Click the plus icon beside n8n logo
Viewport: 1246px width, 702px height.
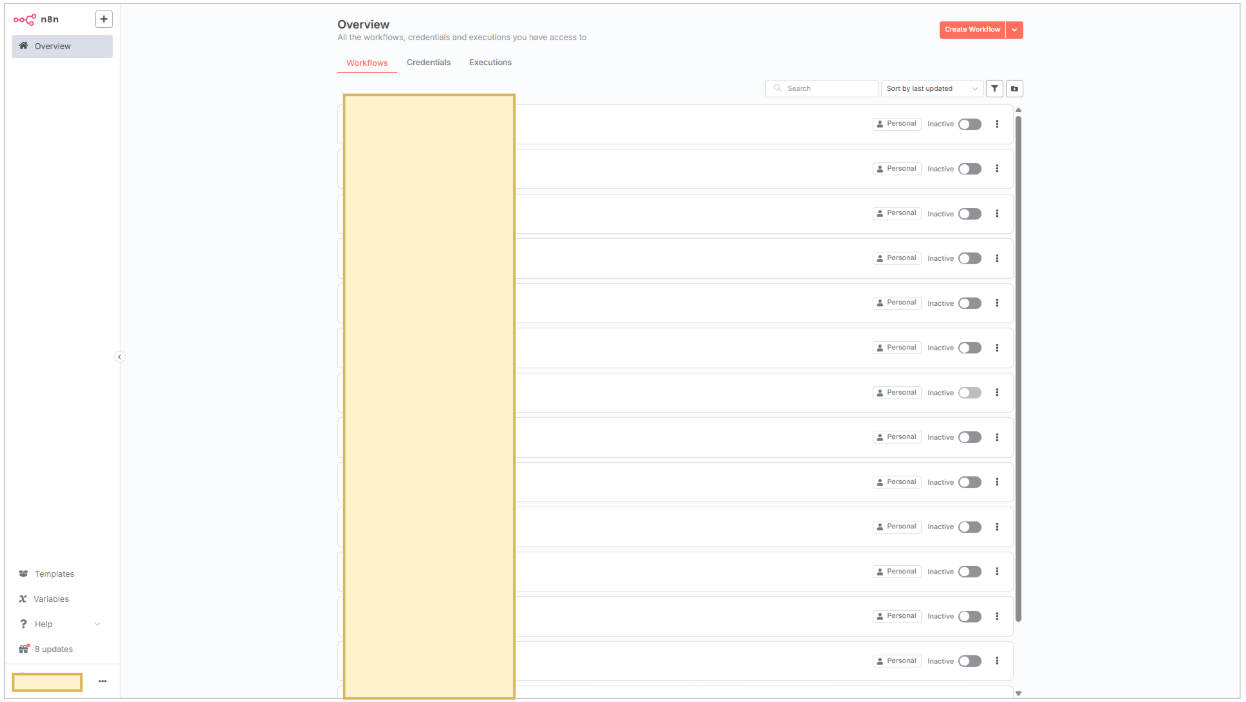tap(104, 19)
